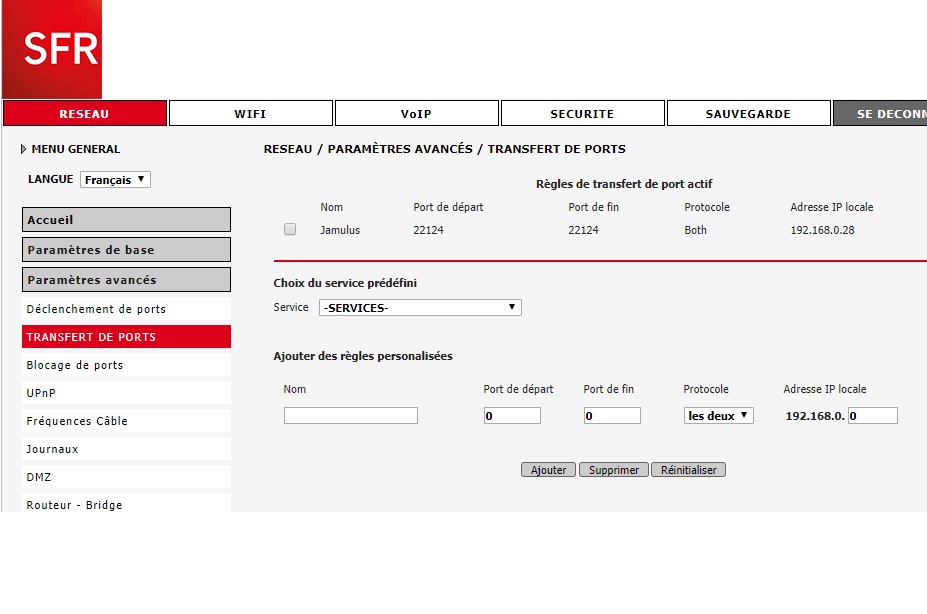
Task: Focus the Nom text field
Action: pos(350,416)
